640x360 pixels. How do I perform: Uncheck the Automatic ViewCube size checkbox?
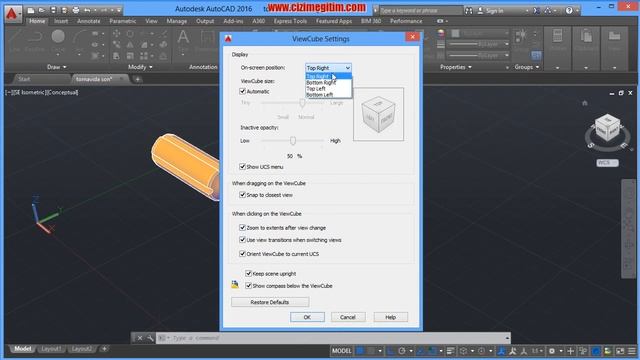pos(242,91)
